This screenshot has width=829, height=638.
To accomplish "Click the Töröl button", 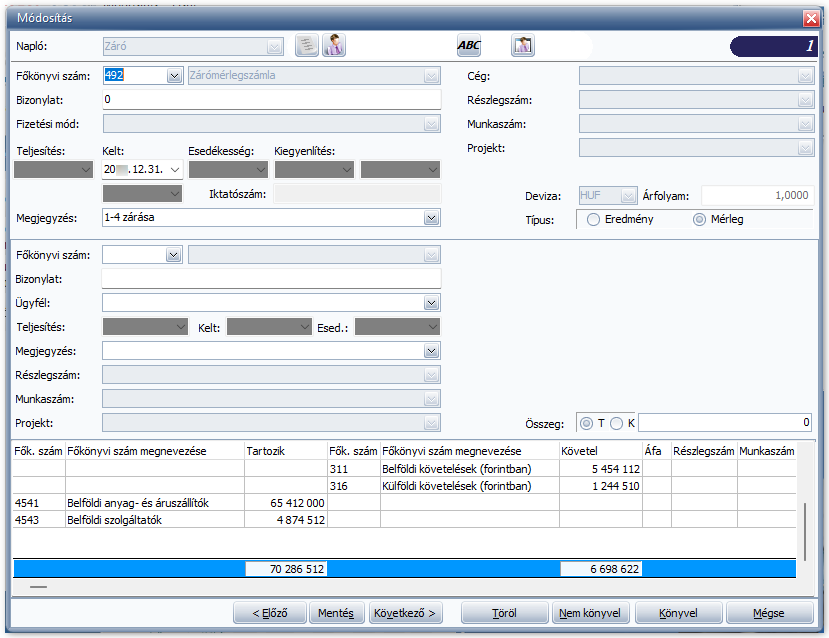I will 504,613.
